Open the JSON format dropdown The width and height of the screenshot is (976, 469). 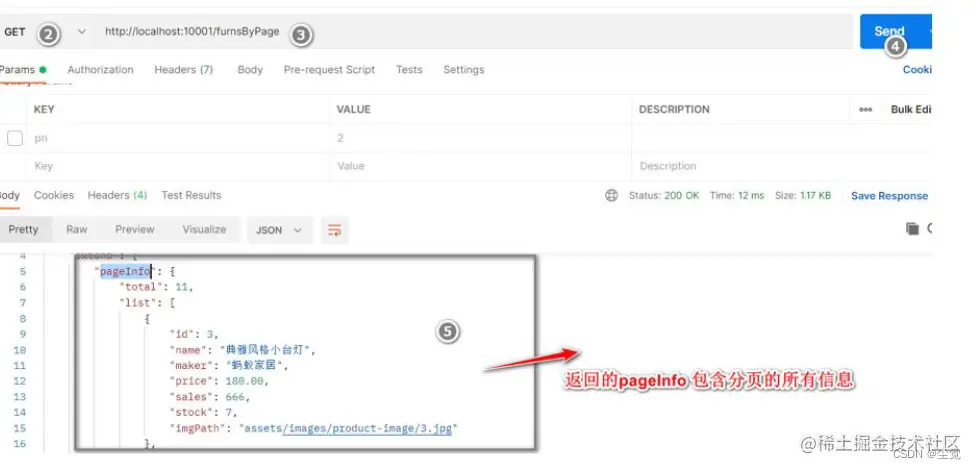point(279,230)
